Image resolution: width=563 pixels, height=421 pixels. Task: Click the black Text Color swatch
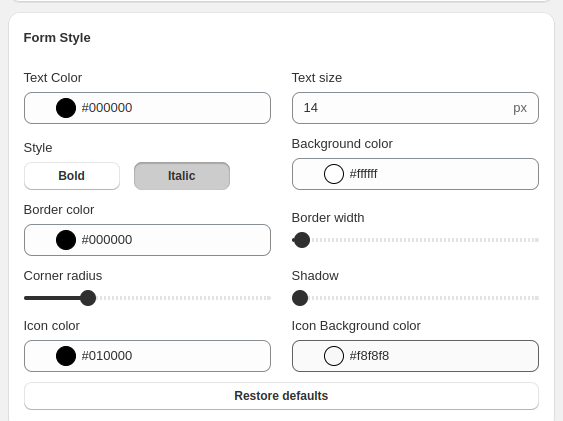pos(66,108)
